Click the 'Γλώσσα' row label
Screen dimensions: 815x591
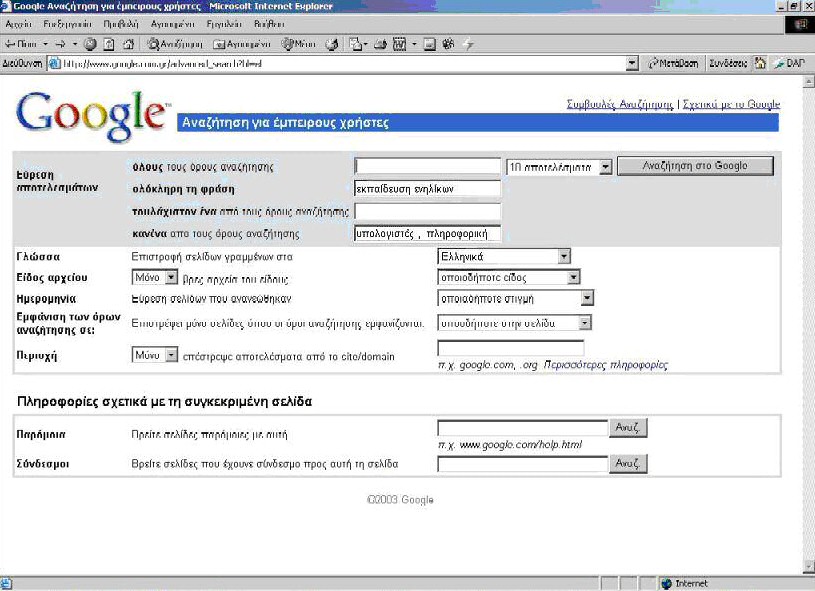pos(38,257)
